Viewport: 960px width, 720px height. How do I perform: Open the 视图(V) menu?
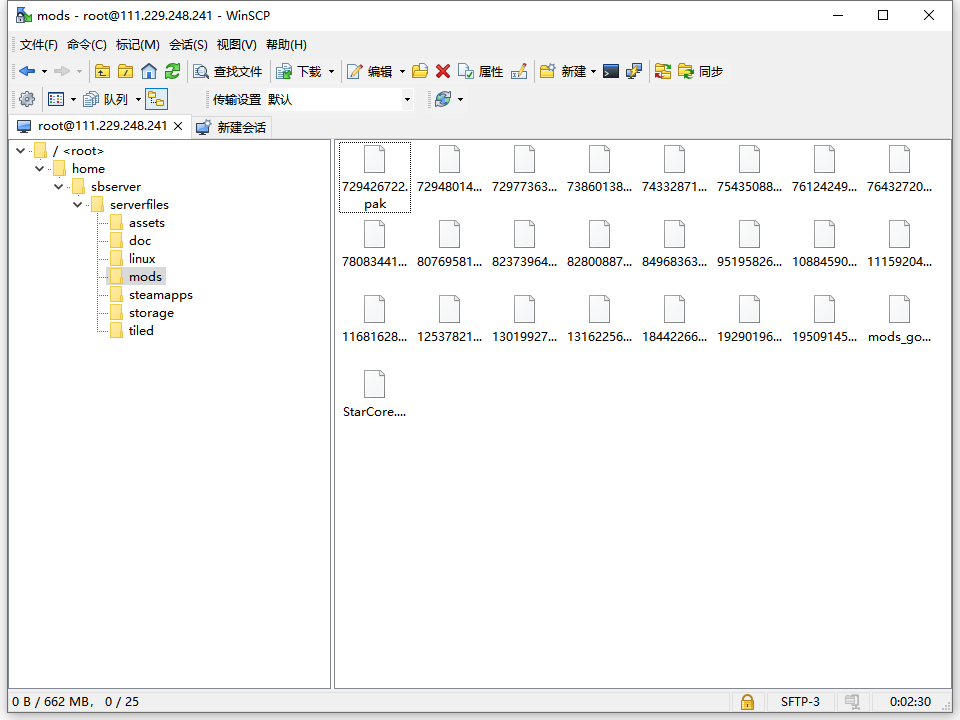click(236, 45)
